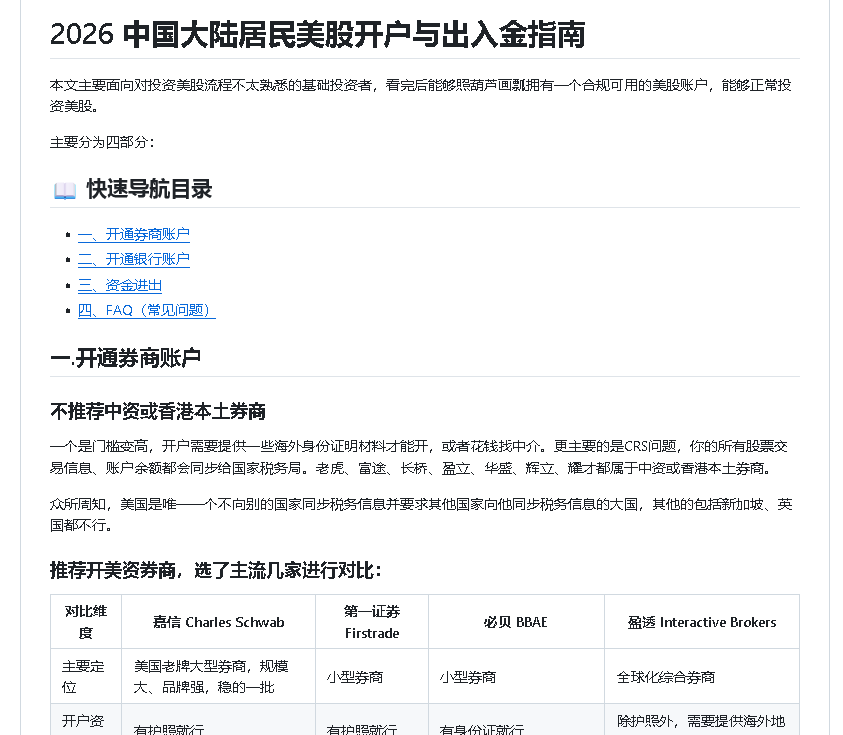This screenshot has width=843, height=735.
Task: Jump to 二、开通银行账户 section link
Action: pyautogui.click(x=134, y=260)
